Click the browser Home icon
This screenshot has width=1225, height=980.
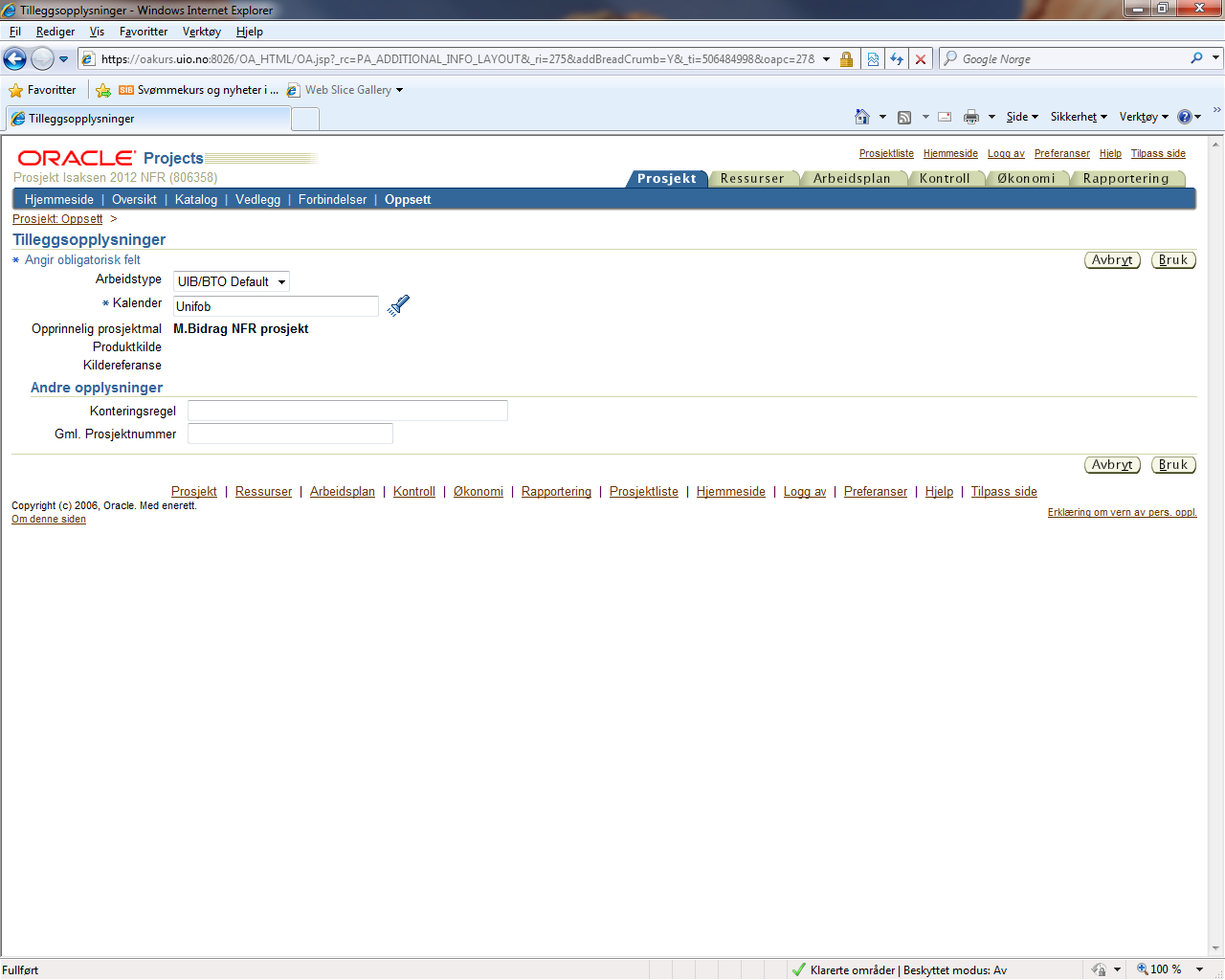pyautogui.click(x=862, y=117)
